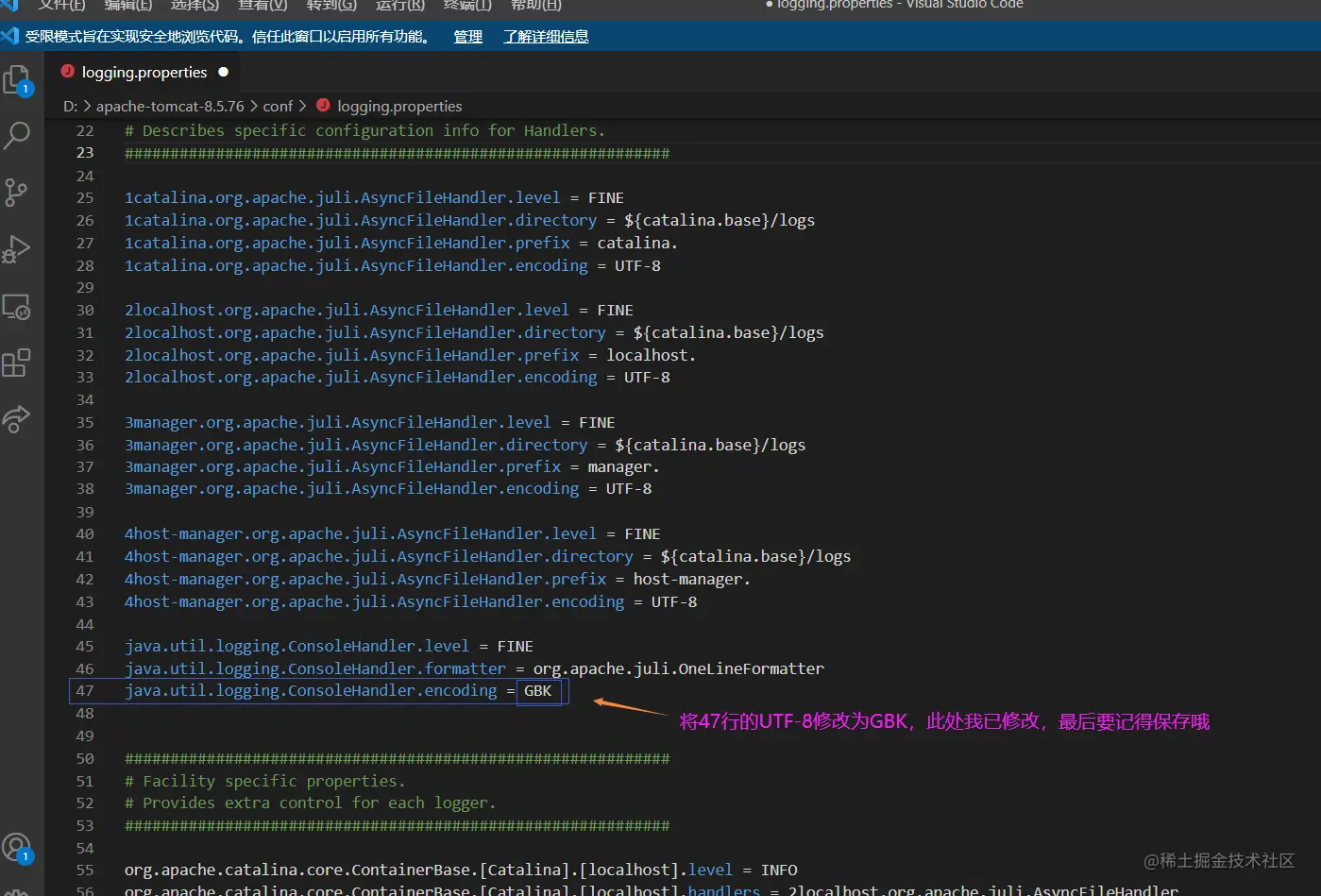The width and height of the screenshot is (1321, 896).
Task: Click the comment '# Facility specific properties.'
Action: click(264, 782)
